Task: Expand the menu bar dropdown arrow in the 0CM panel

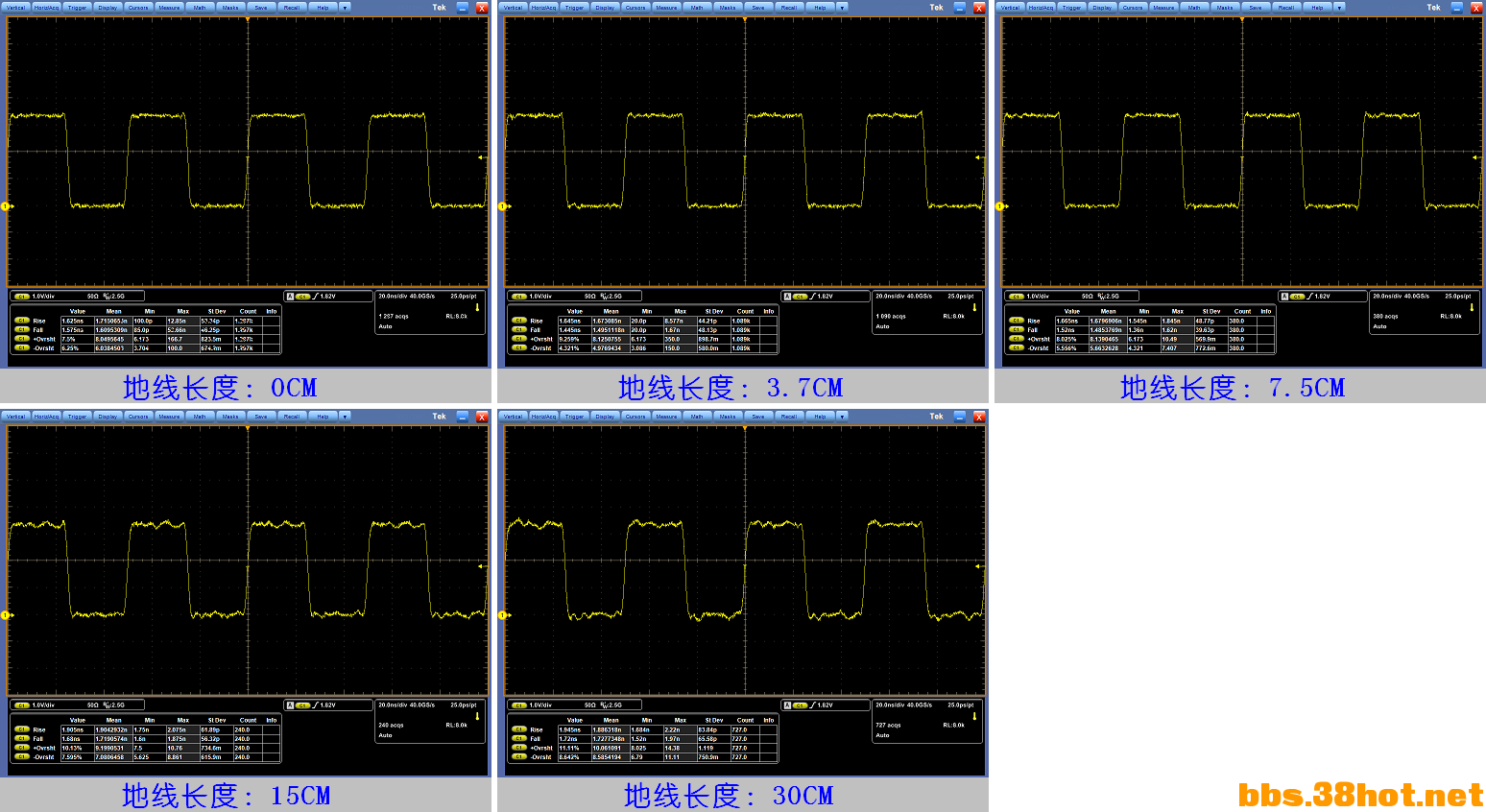Action: click(345, 8)
